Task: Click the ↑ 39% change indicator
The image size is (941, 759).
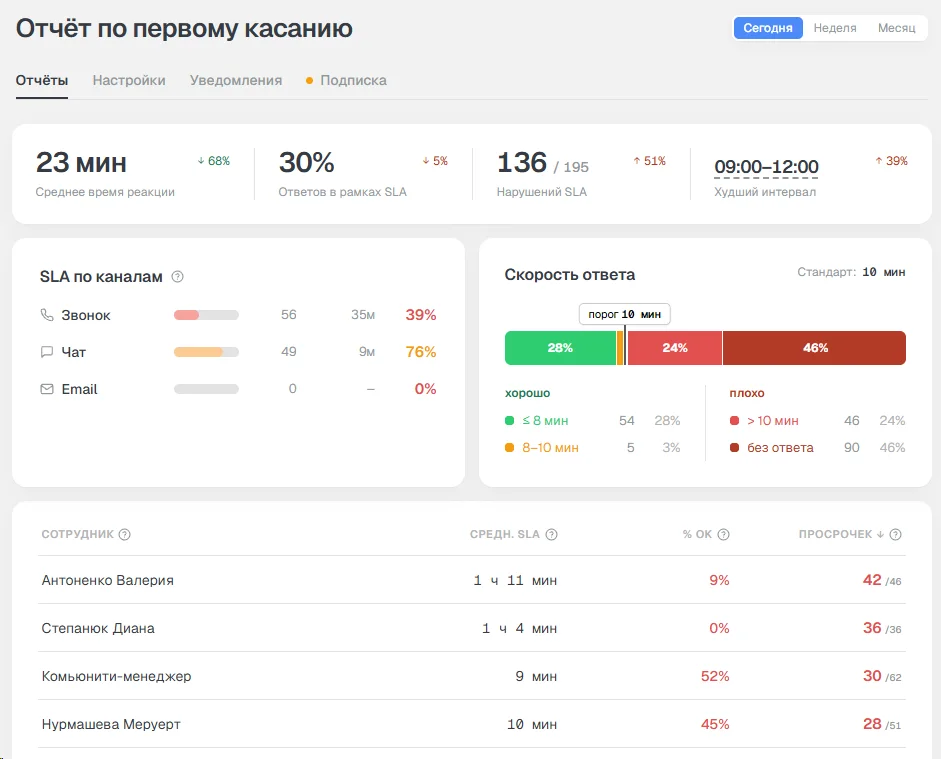Action: pyautogui.click(x=891, y=161)
